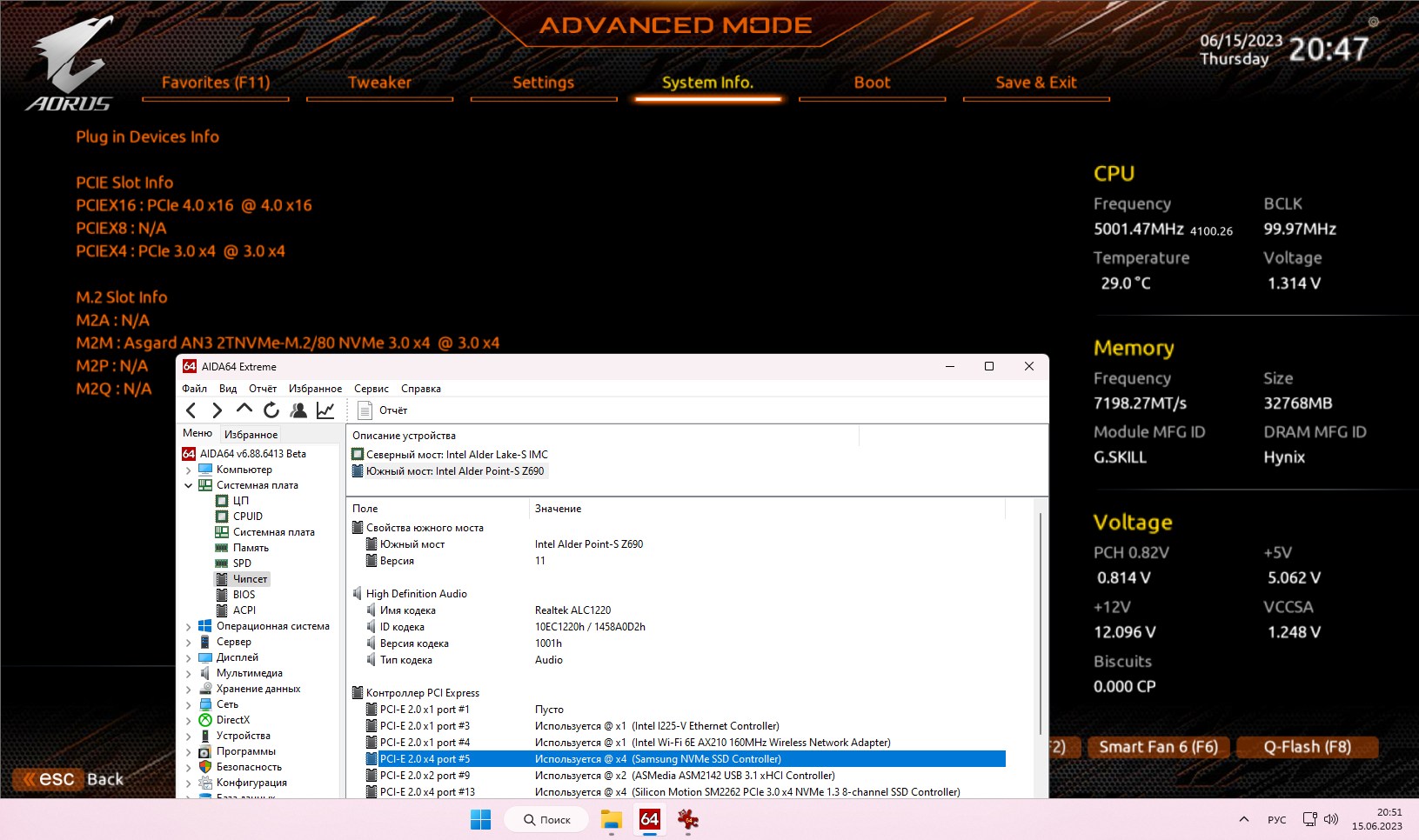This screenshot has width=1419, height=840.
Task: Select SPD in the tree
Action: (242, 563)
